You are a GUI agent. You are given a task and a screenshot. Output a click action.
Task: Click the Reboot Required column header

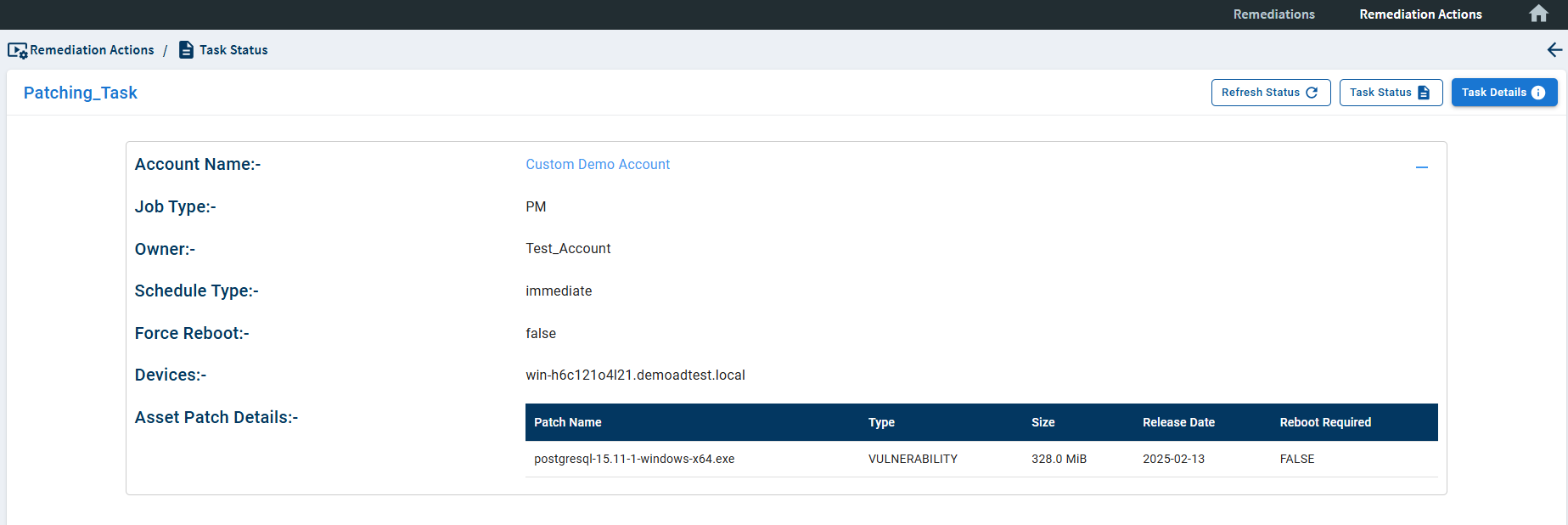tap(1325, 422)
